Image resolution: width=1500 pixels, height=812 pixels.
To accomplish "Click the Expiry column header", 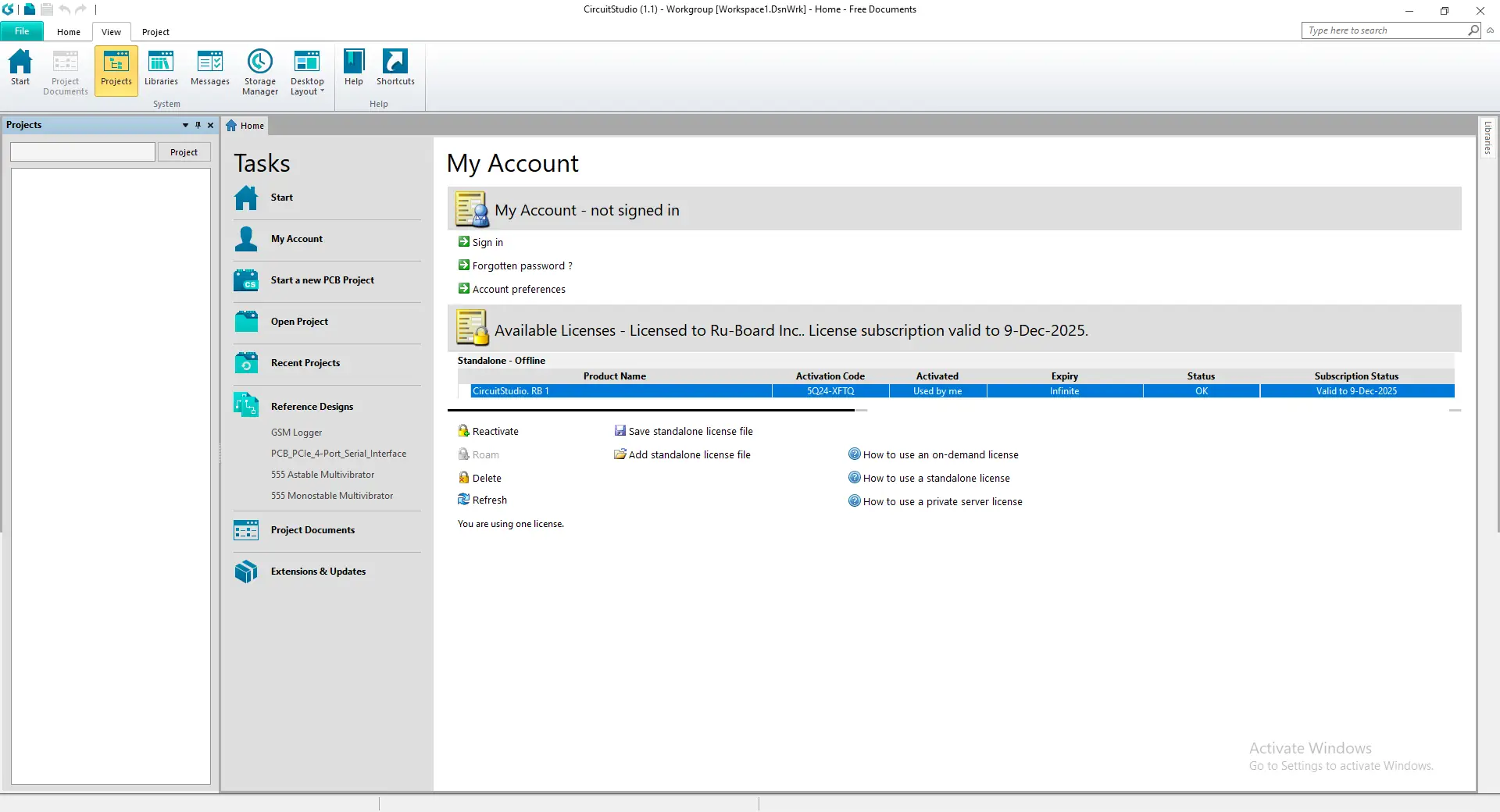I will (1065, 376).
